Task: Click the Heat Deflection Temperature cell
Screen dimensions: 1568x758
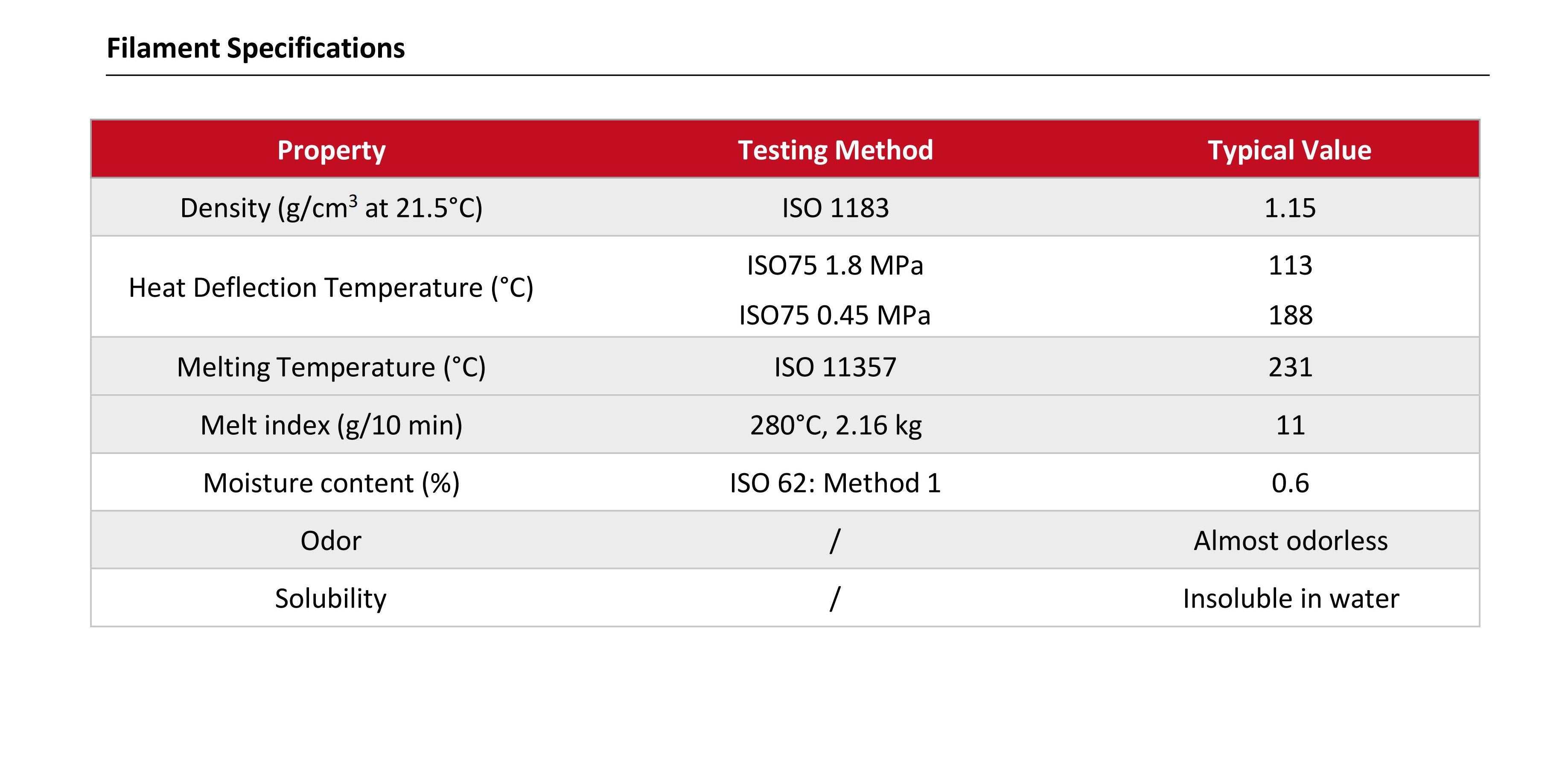Action: [331, 287]
